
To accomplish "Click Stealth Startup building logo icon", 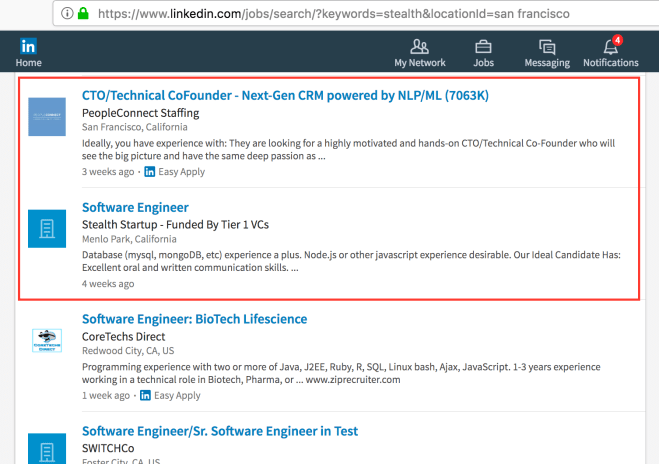I will click(x=47, y=229).
